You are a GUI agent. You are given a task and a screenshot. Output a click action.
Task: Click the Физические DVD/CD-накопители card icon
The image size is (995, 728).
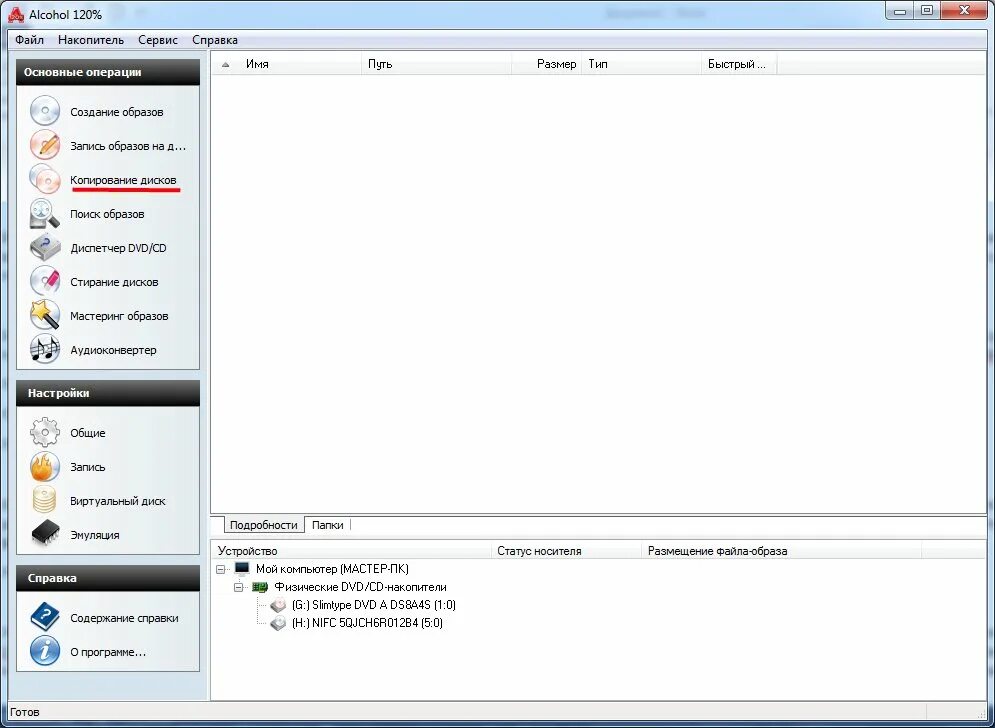click(x=260, y=587)
